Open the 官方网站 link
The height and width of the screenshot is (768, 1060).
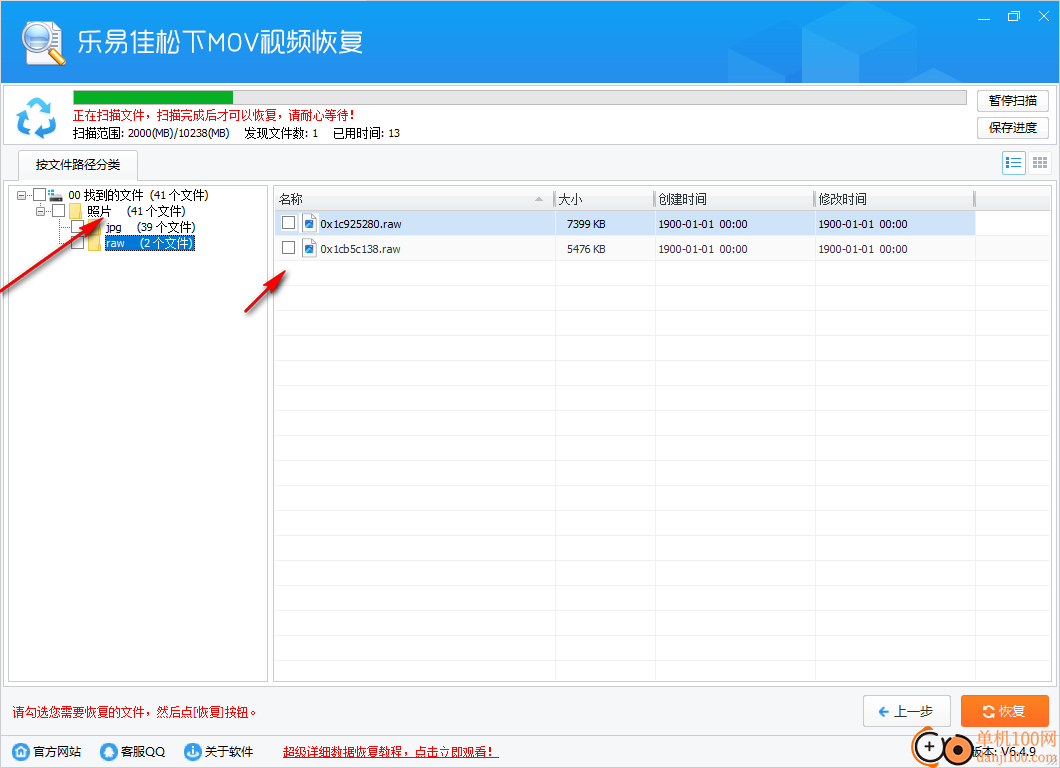(57, 752)
